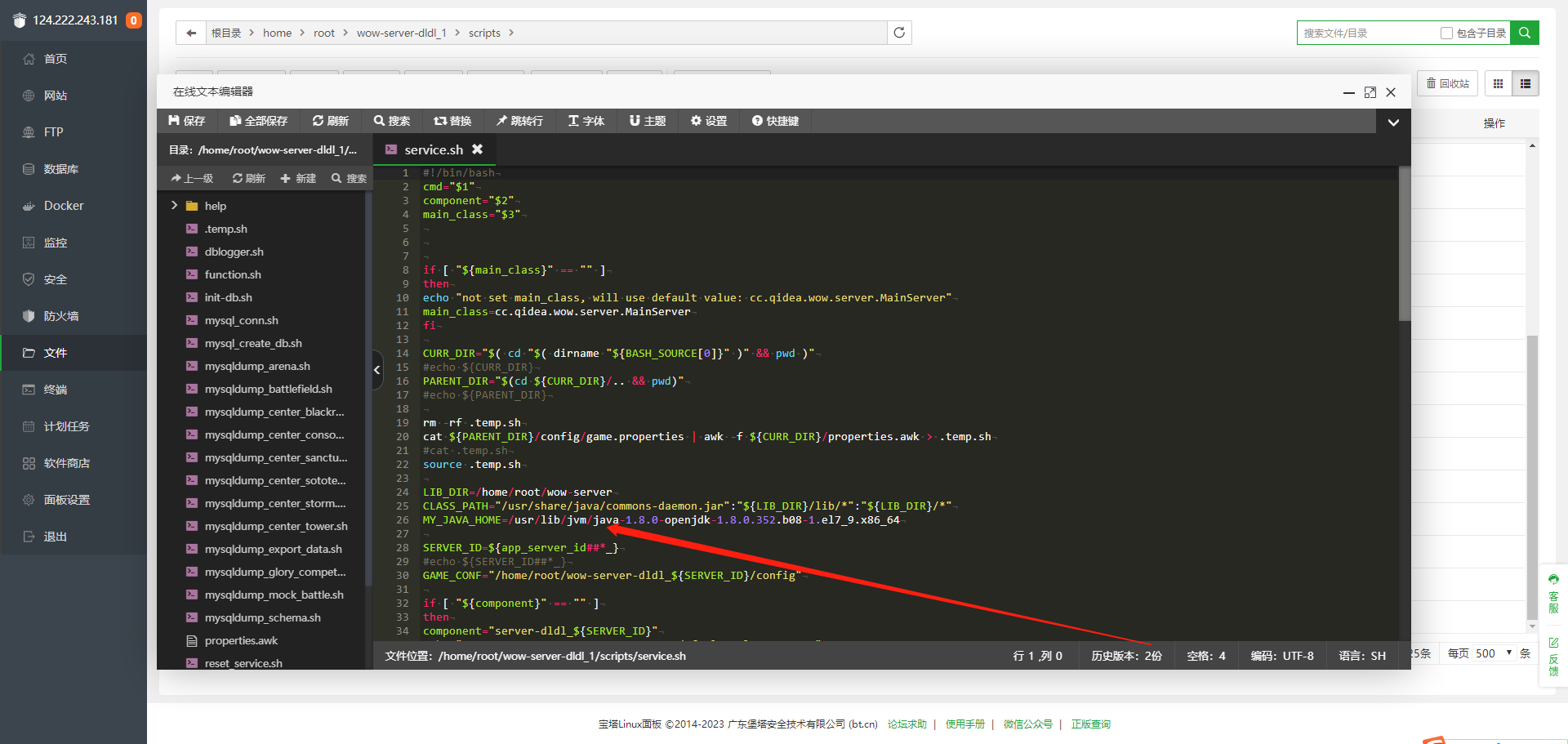Switch to list view icon
Image resolution: width=1568 pixels, height=744 pixels.
tap(1526, 83)
